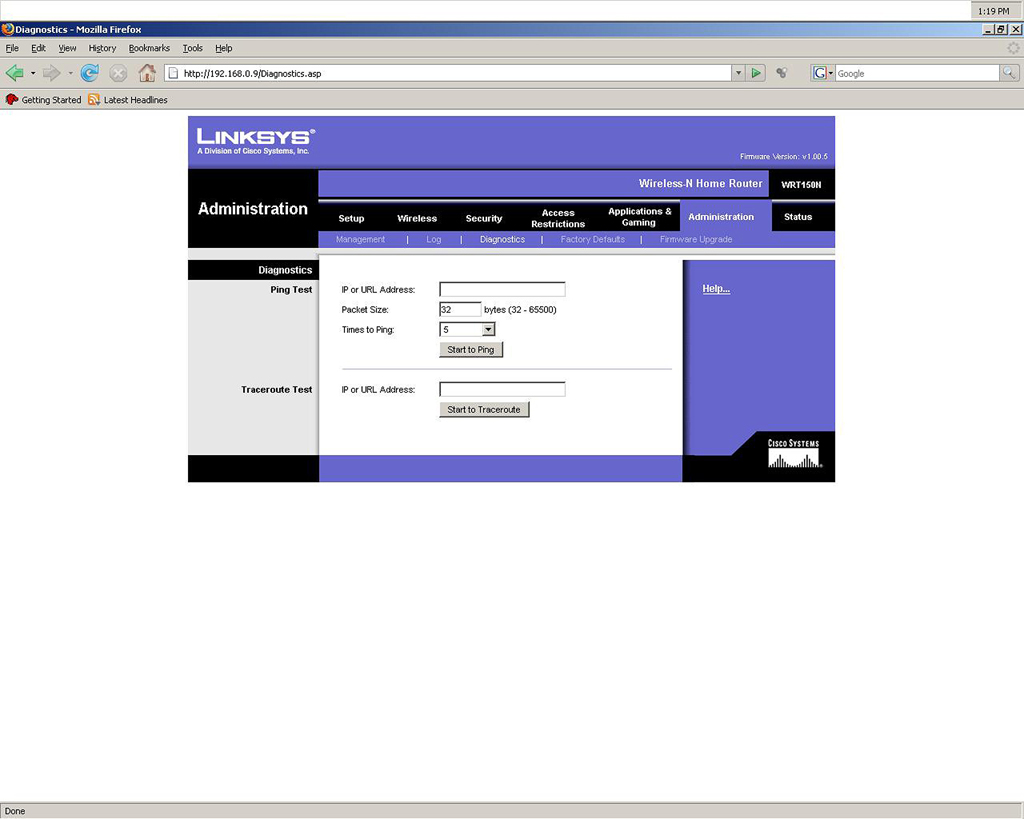
Task: Open the address bar history dropdown
Action: tap(738, 73)
